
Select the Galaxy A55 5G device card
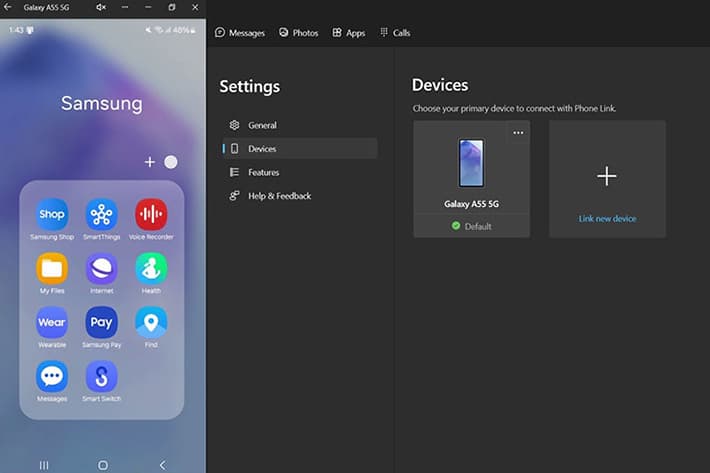pos(471,179)
